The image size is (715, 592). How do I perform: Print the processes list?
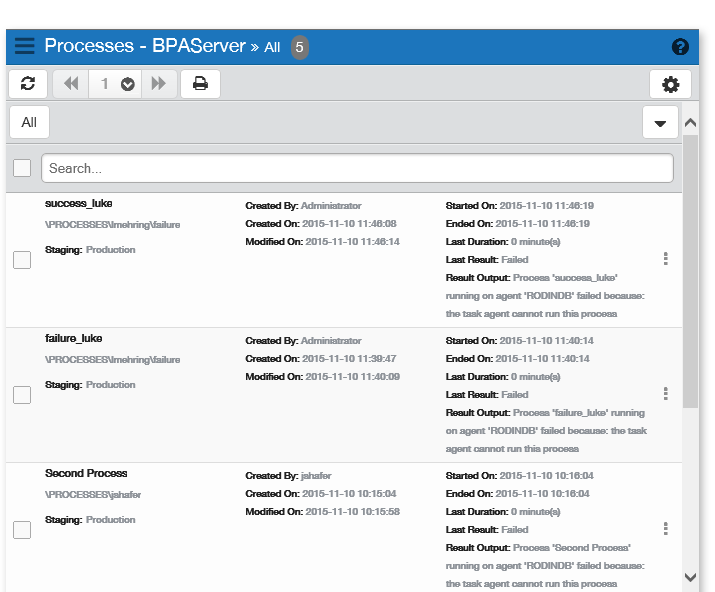[x=200, y=84]
